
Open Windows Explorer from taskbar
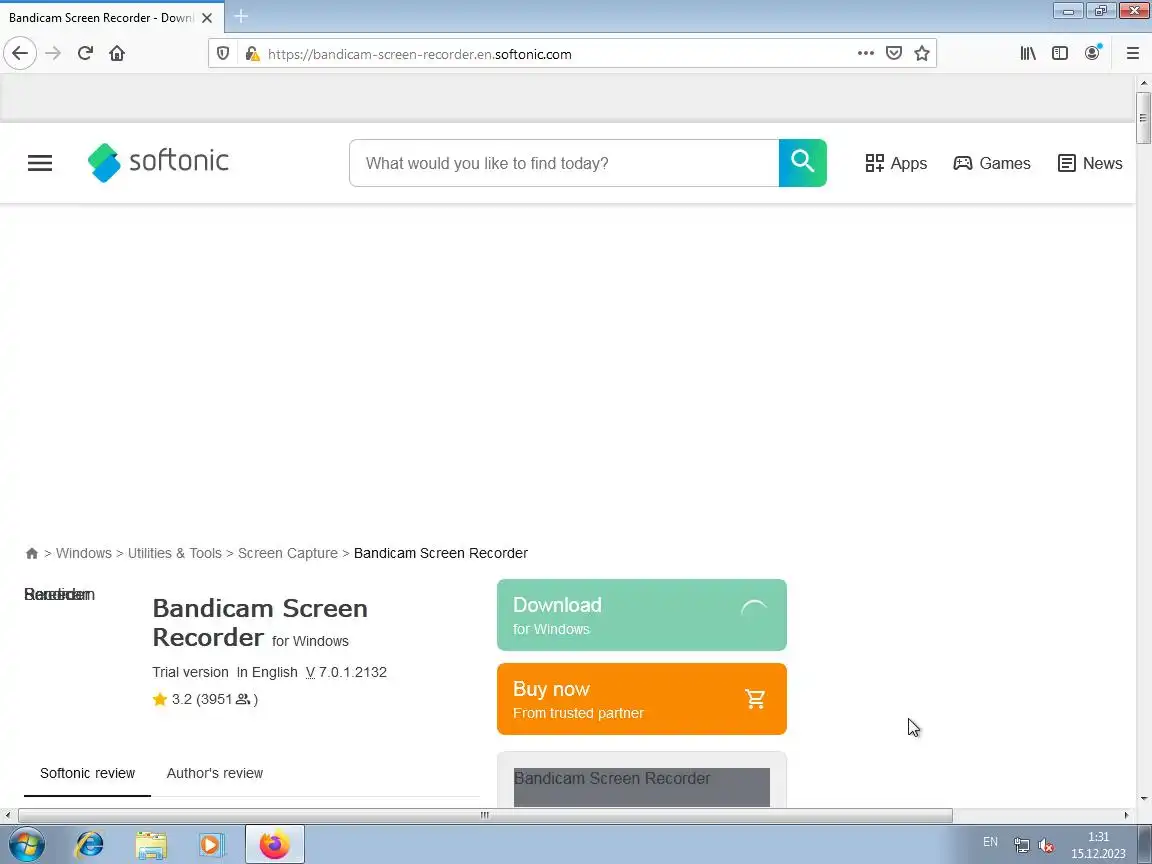[151, 845]
